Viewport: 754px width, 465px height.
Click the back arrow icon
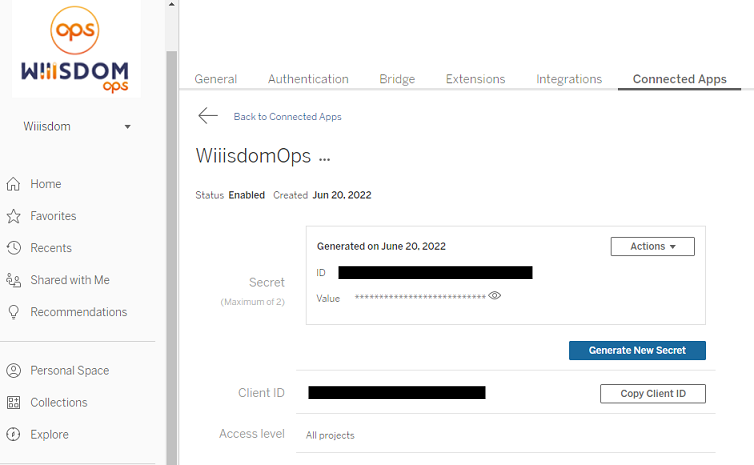208,116
